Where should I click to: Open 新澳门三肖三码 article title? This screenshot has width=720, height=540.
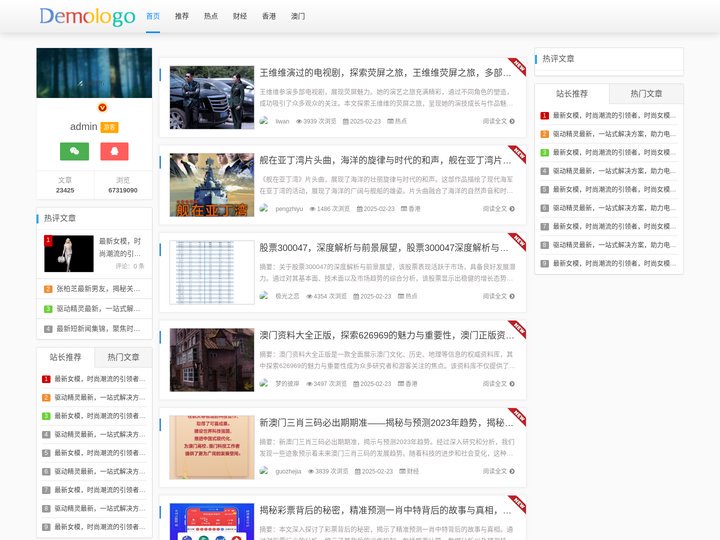(387, 423)
